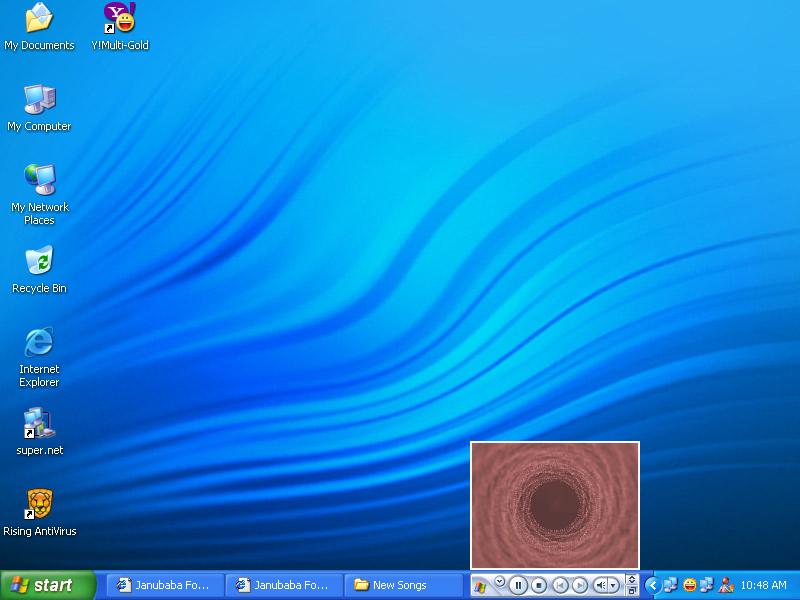Click the first network connection tray icon
The height and width of the screenshot is (600, 800).
click(670, 585)
